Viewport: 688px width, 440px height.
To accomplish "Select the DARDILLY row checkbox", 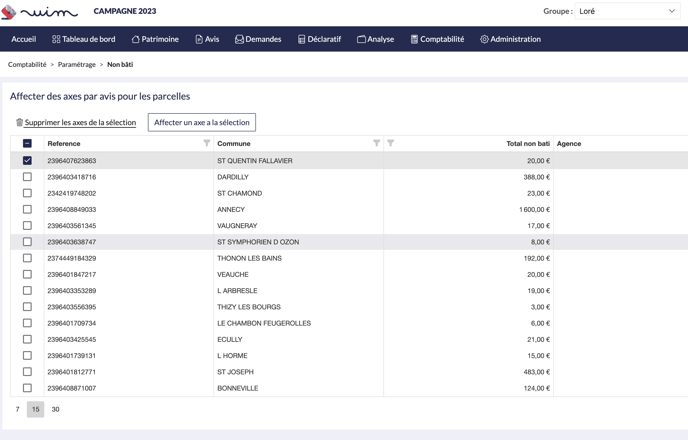I will pos(27,177).
